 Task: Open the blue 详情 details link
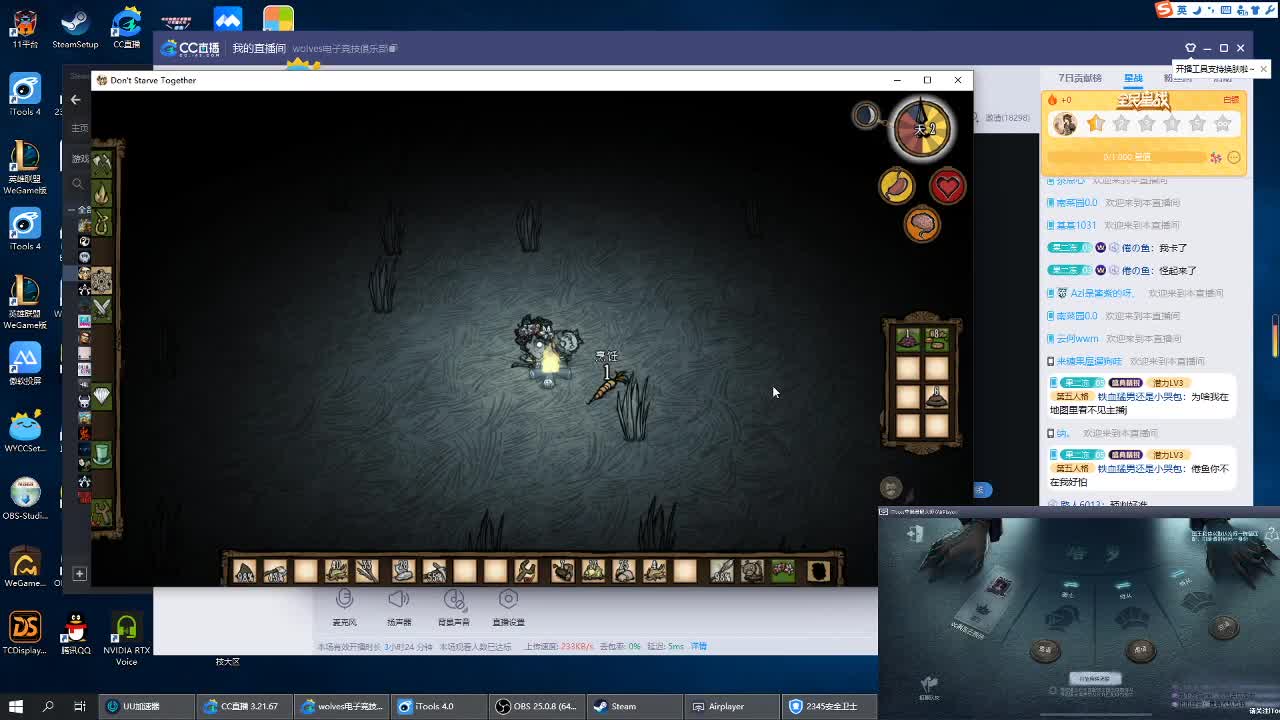699,646
